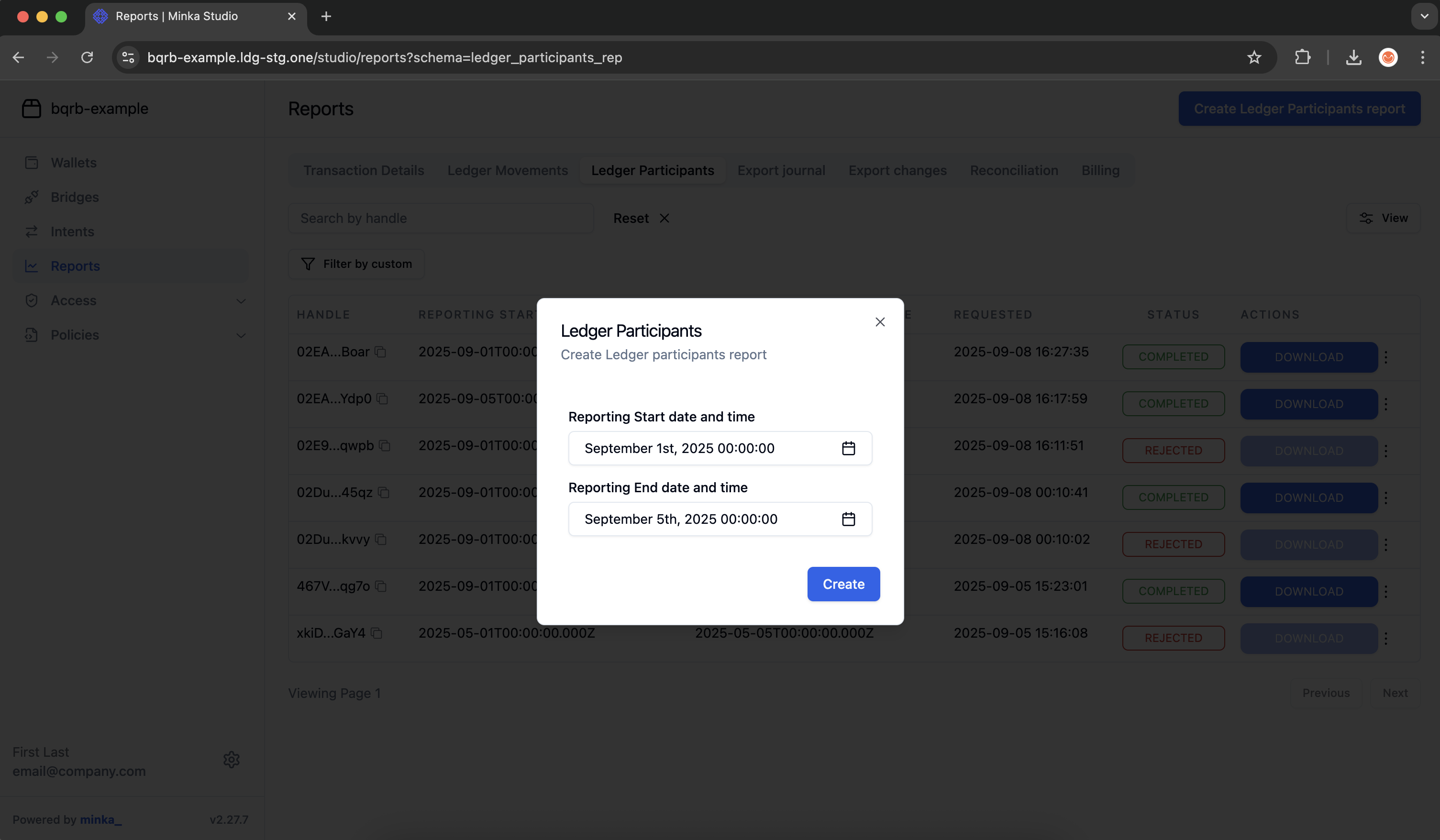Open three-dot actions menu for first row

tap(1386, 357)
